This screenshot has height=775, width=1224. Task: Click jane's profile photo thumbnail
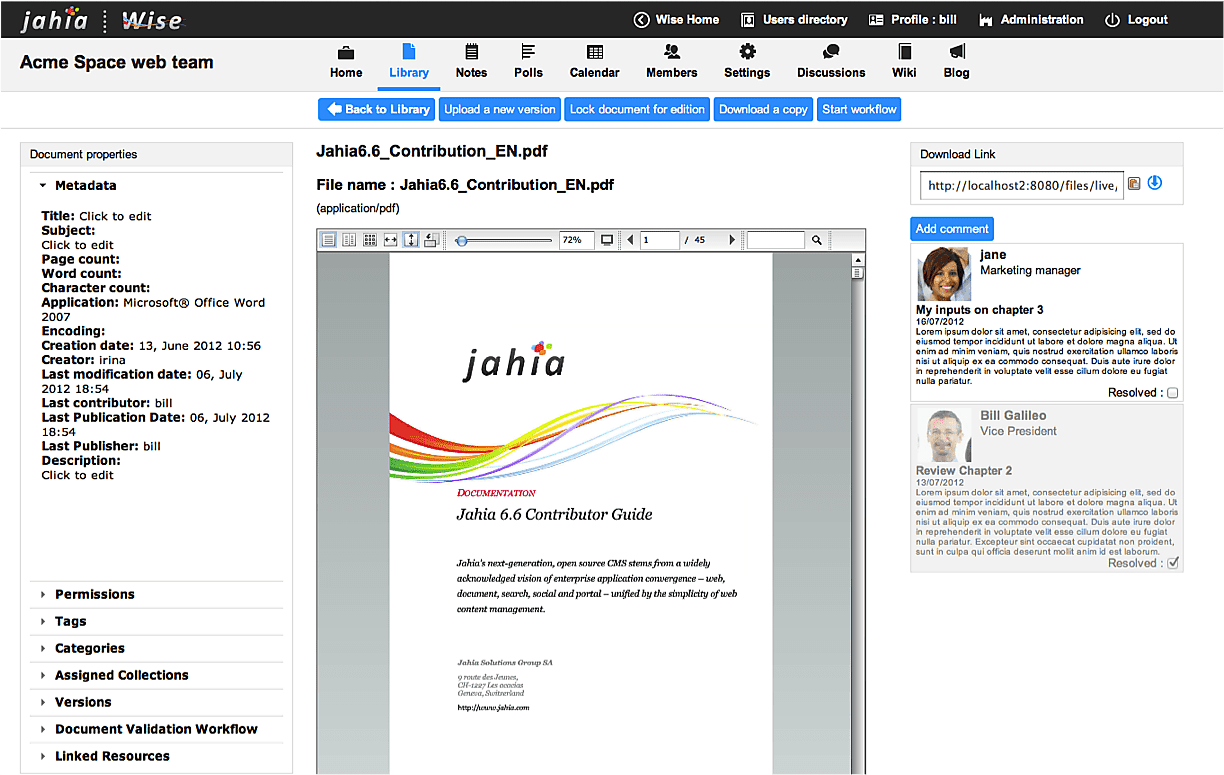tap(945, 274)
